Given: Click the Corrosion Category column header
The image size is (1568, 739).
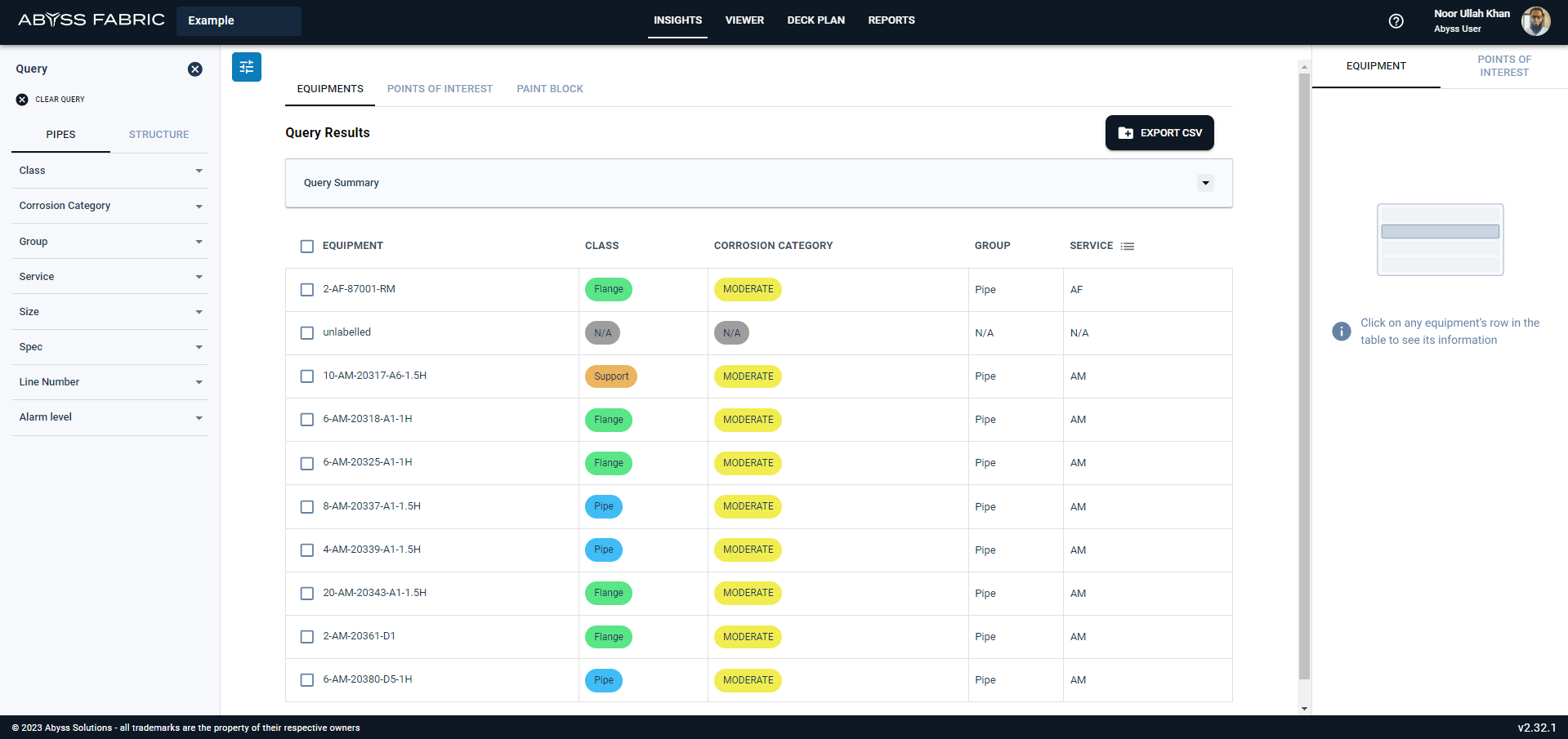Looking at the screenshot, I should click(x=773, y=246).
